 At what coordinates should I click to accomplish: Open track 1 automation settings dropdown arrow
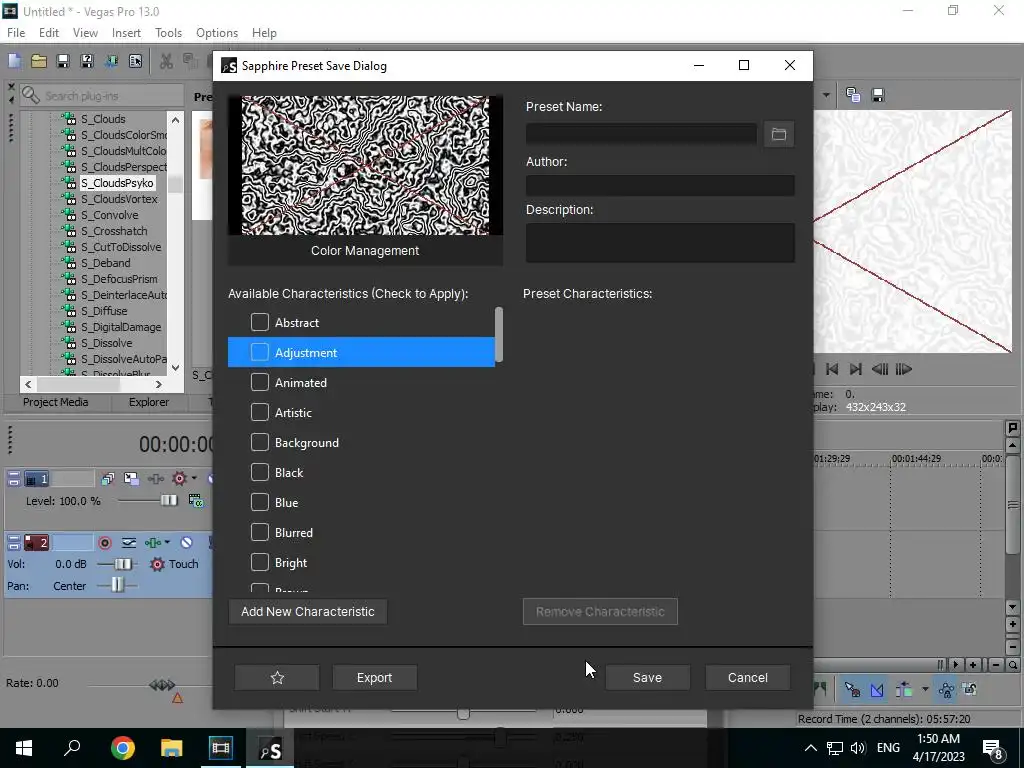[194, 479]
